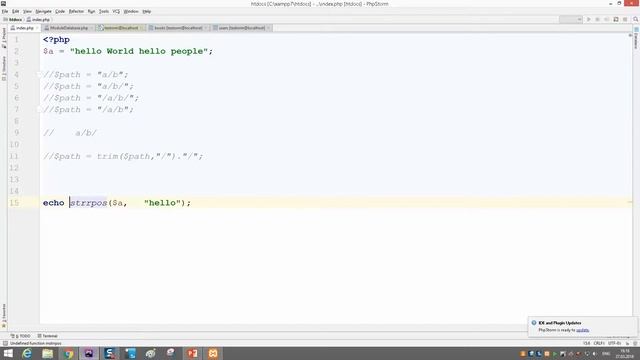Viewport: 640px width, 360px height.
Task: Click the "hello World hello people" string
Action: [139, 51]
